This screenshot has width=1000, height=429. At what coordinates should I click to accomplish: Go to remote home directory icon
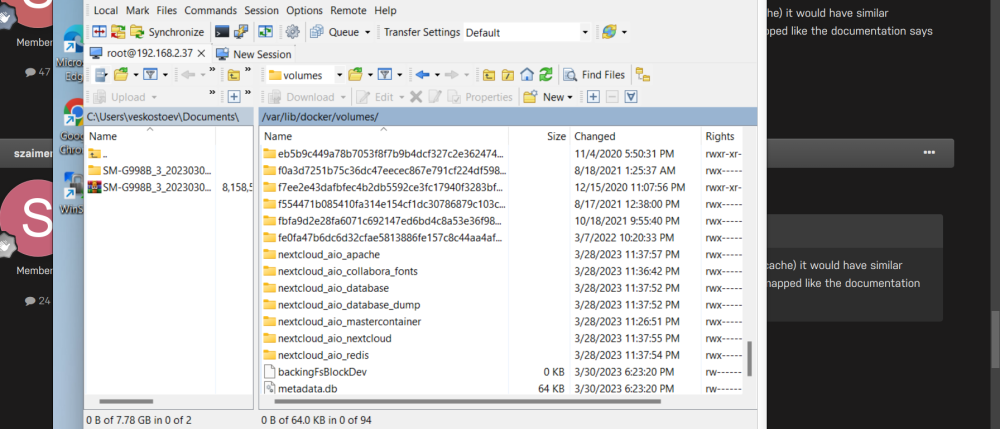526,75
